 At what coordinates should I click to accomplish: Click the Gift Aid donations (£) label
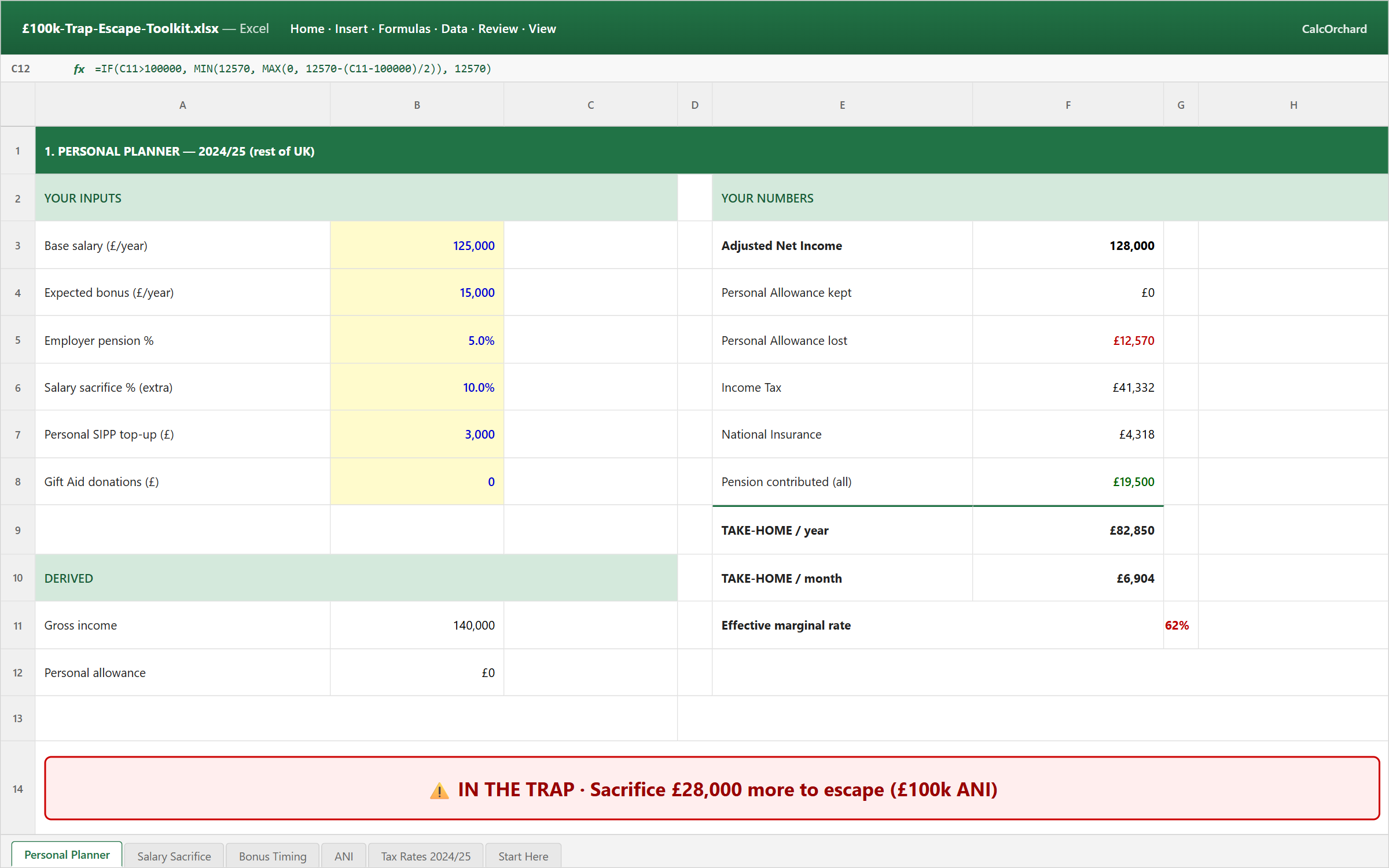(x=101, y=481)
